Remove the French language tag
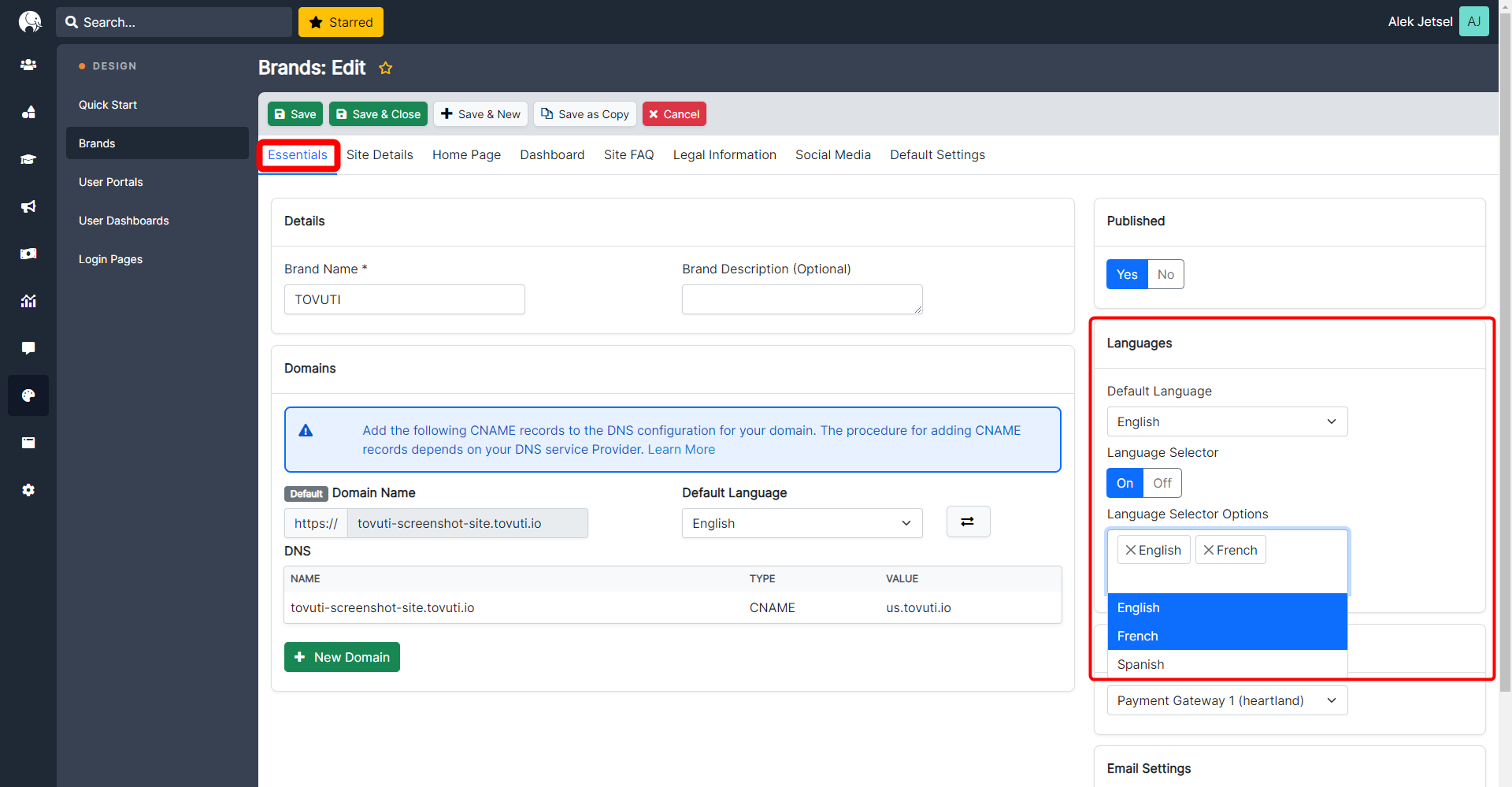 1209,550
